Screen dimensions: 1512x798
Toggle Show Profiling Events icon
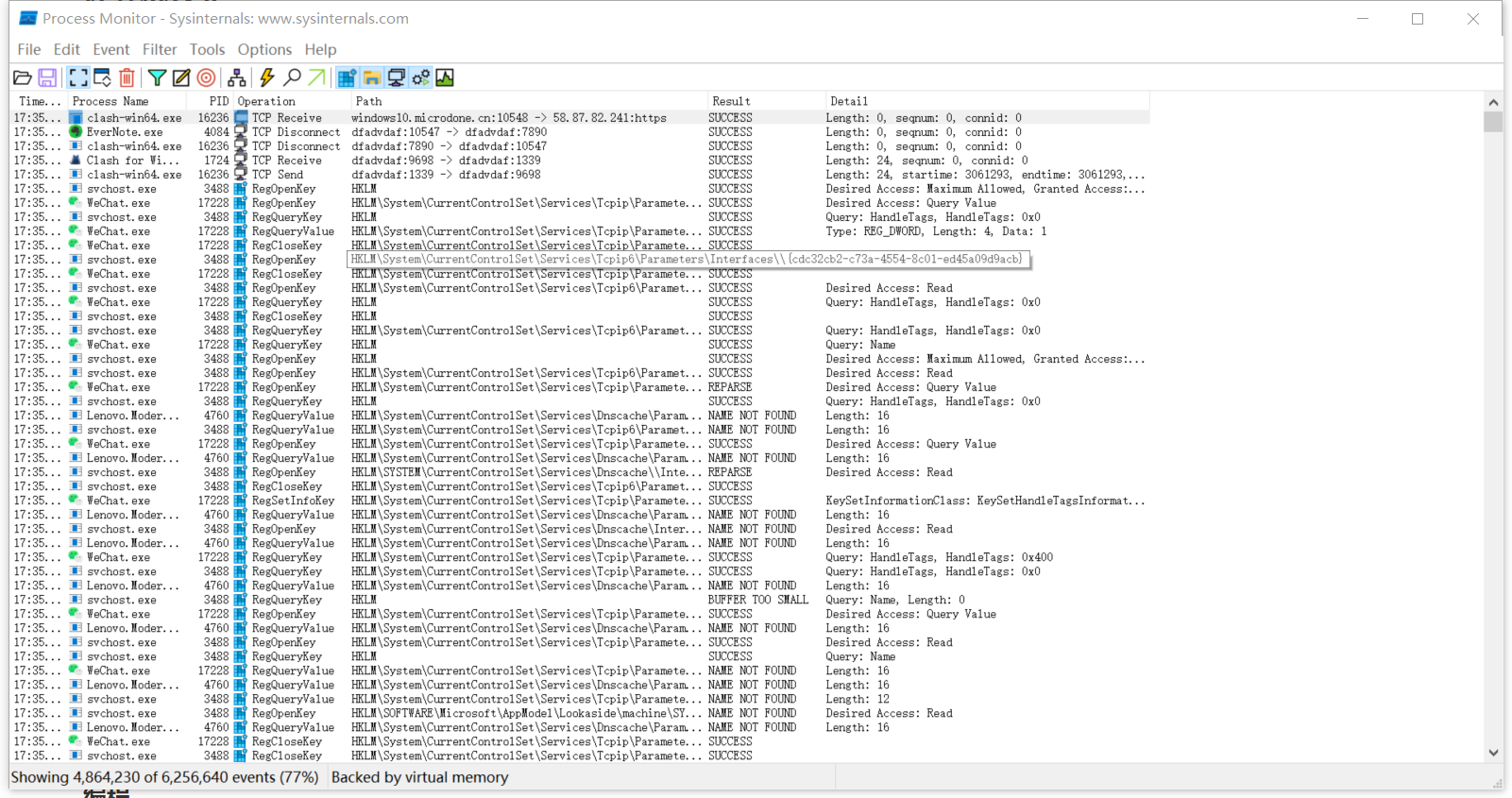(445, 77)
